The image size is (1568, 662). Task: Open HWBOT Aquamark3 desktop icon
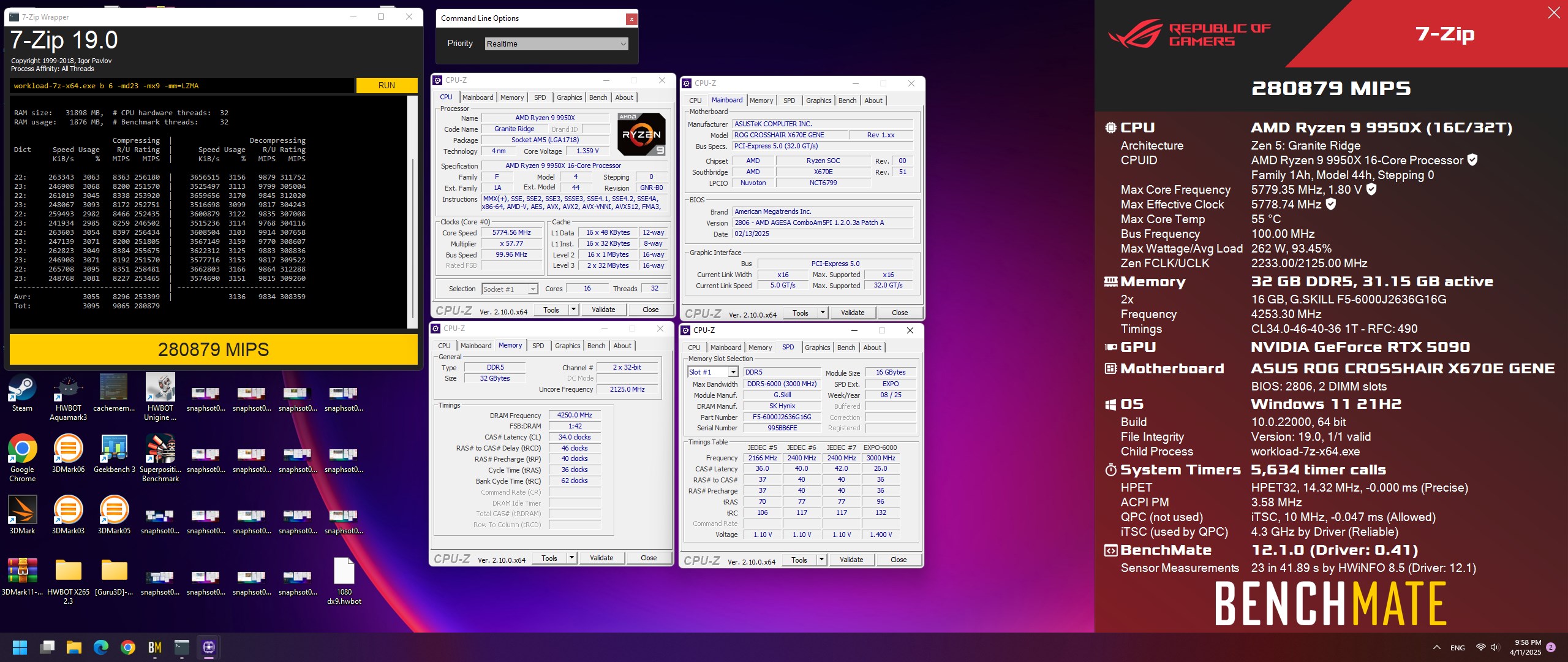tap(68, 397)
